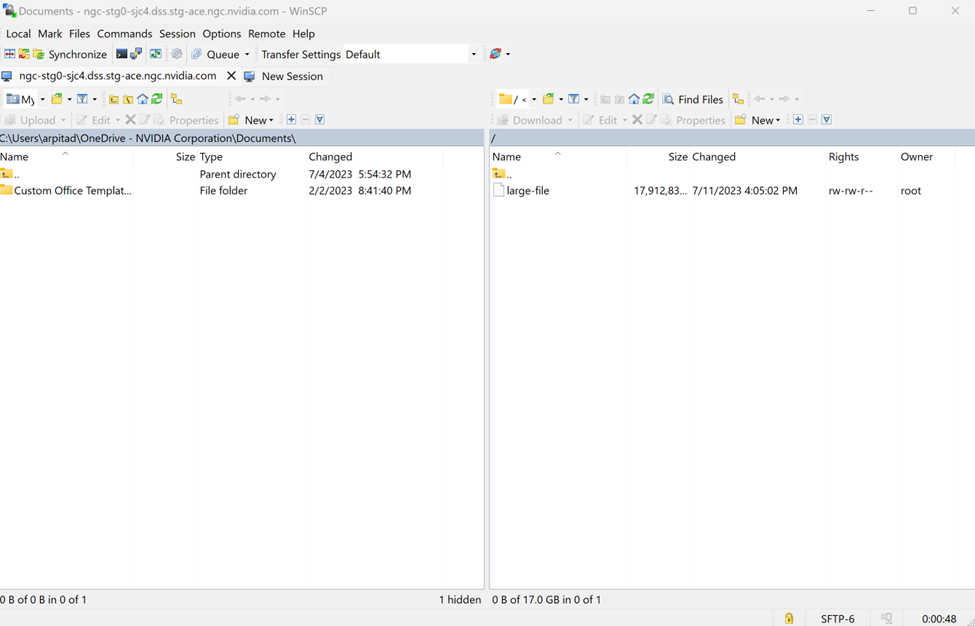Sort remote panel by Owner column

pyautogui.click(x=926, y=157)
